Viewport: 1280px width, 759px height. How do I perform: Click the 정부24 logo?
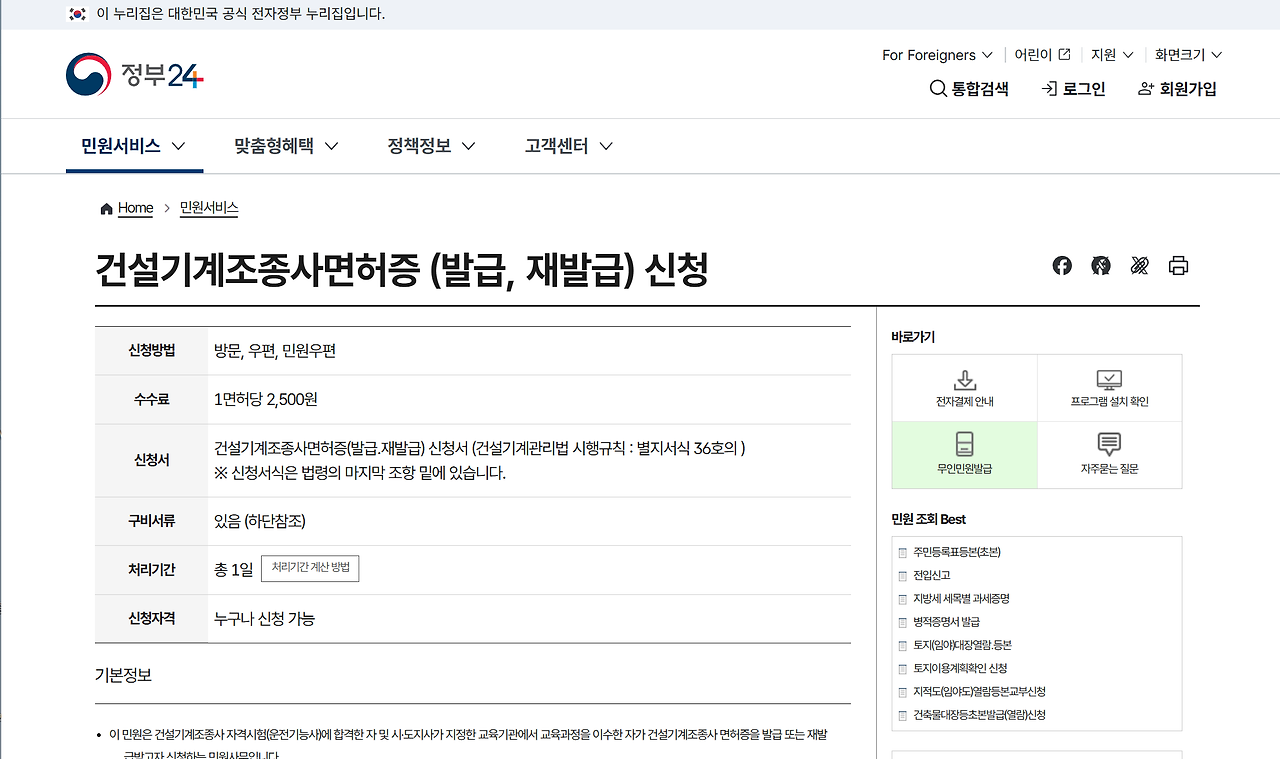[x=135, y=75]
